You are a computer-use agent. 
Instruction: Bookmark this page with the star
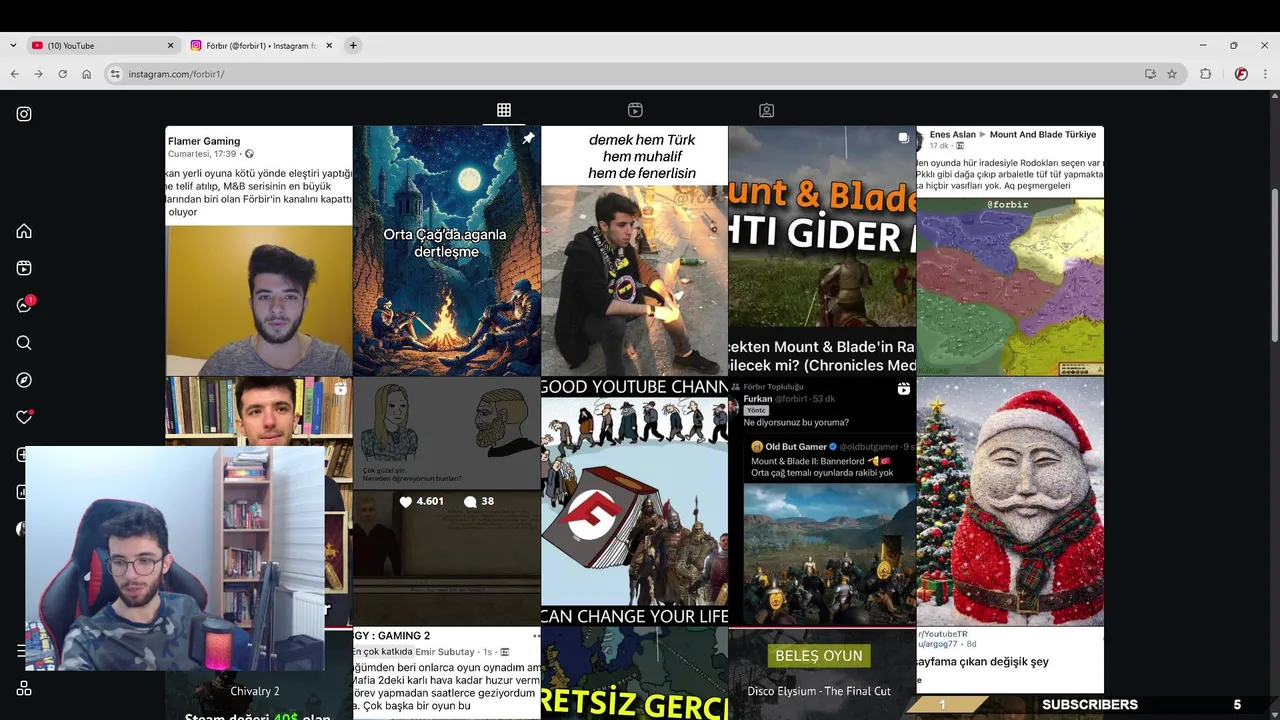click(1172, 74)
